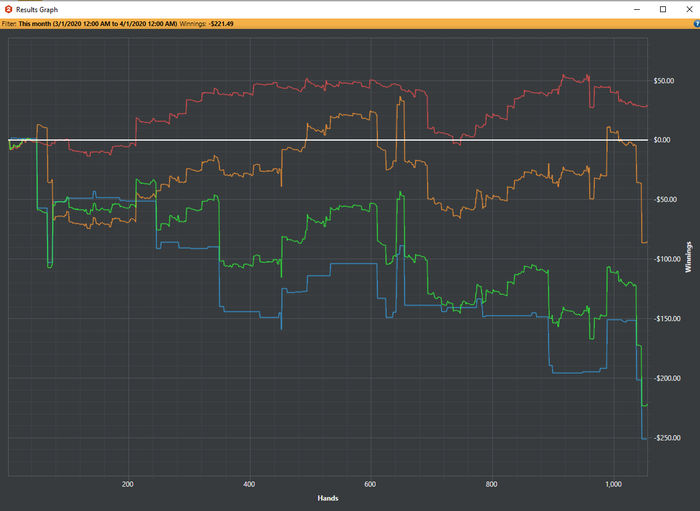The width and height of the screenshot is (700, 511).
Task: Click the -$250.00 axis label
Action: 665,438
